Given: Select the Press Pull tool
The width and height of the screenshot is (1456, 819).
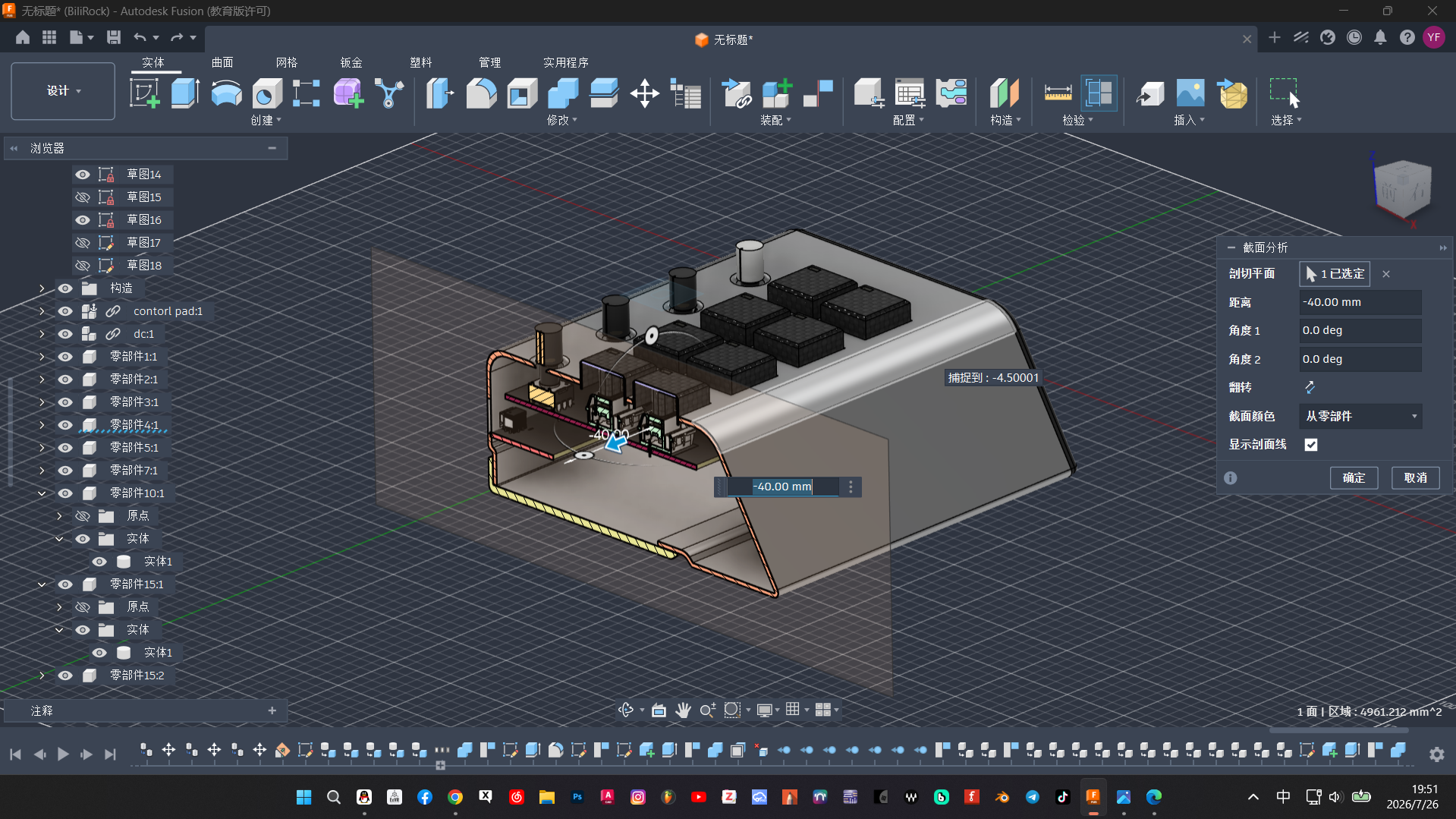Looking at the screenshot, I should click(440, 93).
